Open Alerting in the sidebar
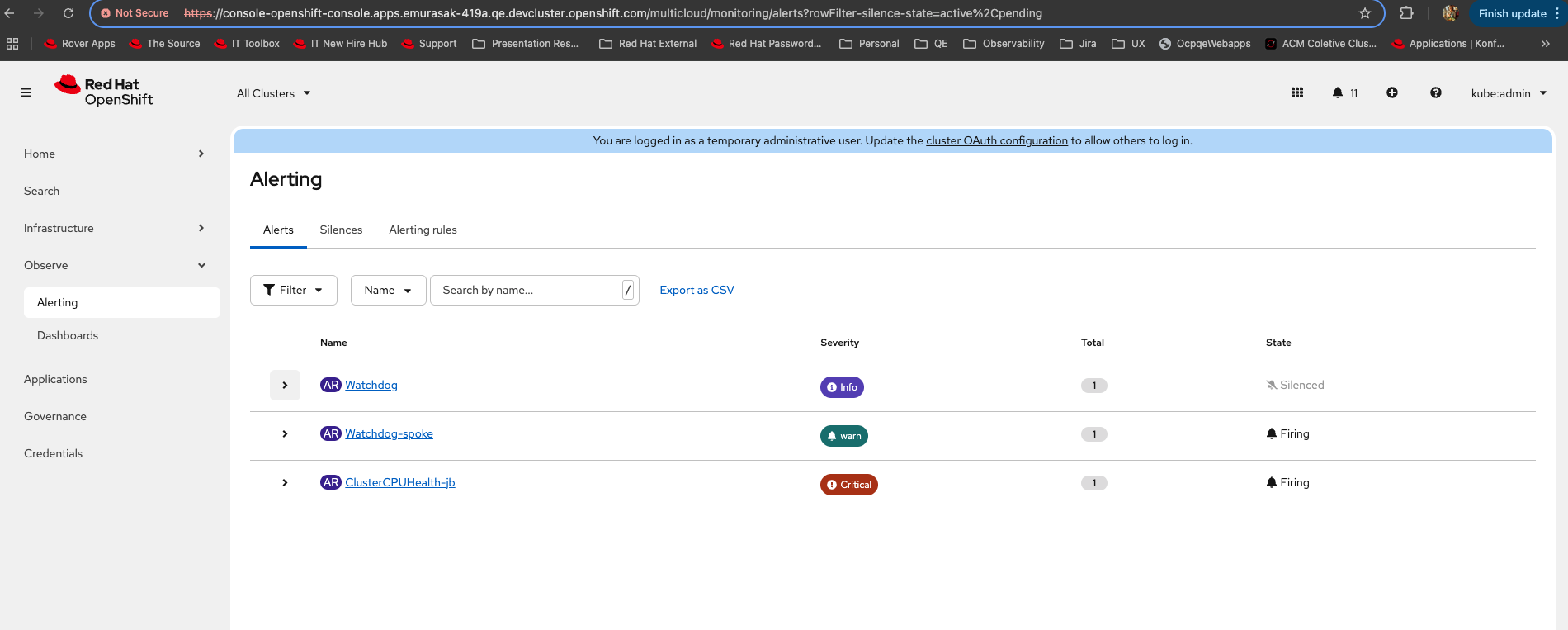 tap(122, 302)
